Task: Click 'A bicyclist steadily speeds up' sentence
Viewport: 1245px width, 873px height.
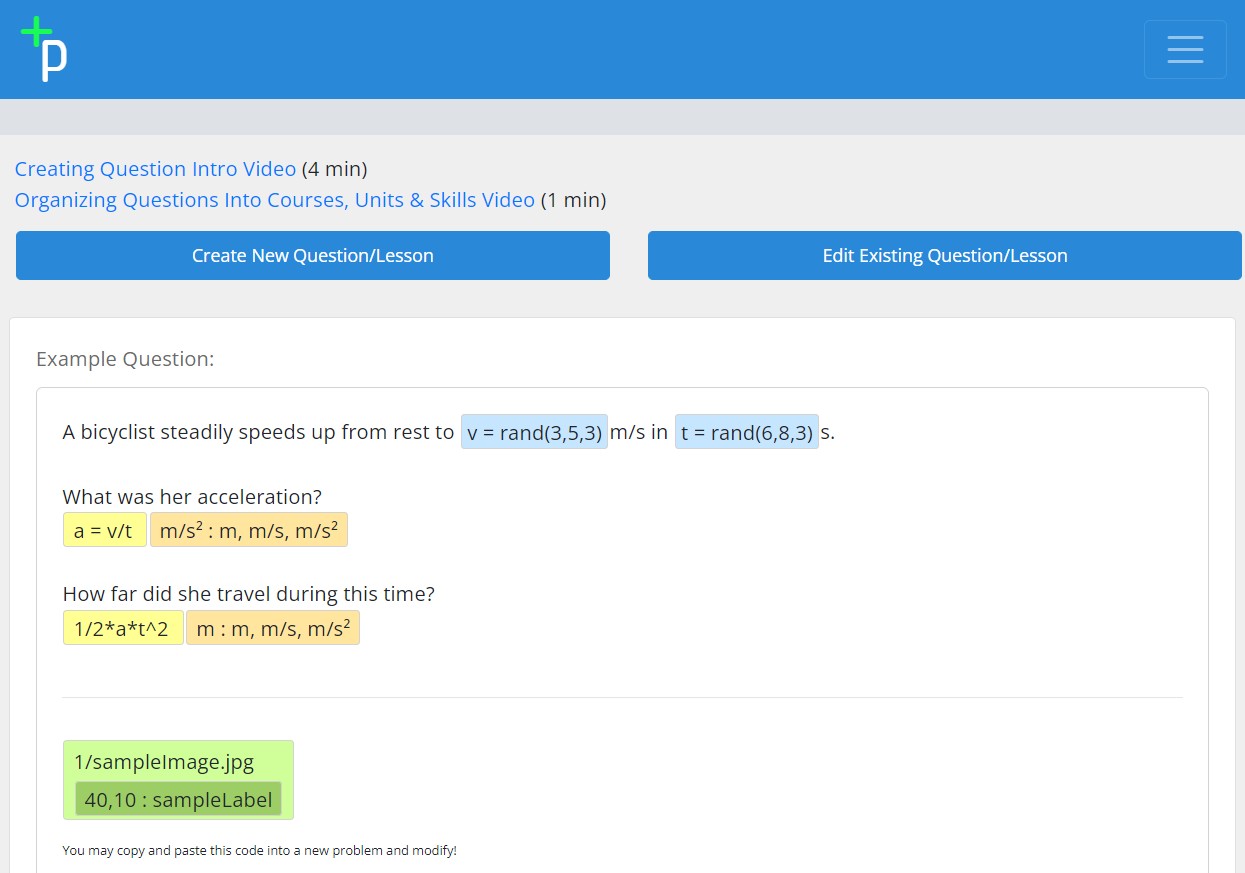Action: coord(258,432)
